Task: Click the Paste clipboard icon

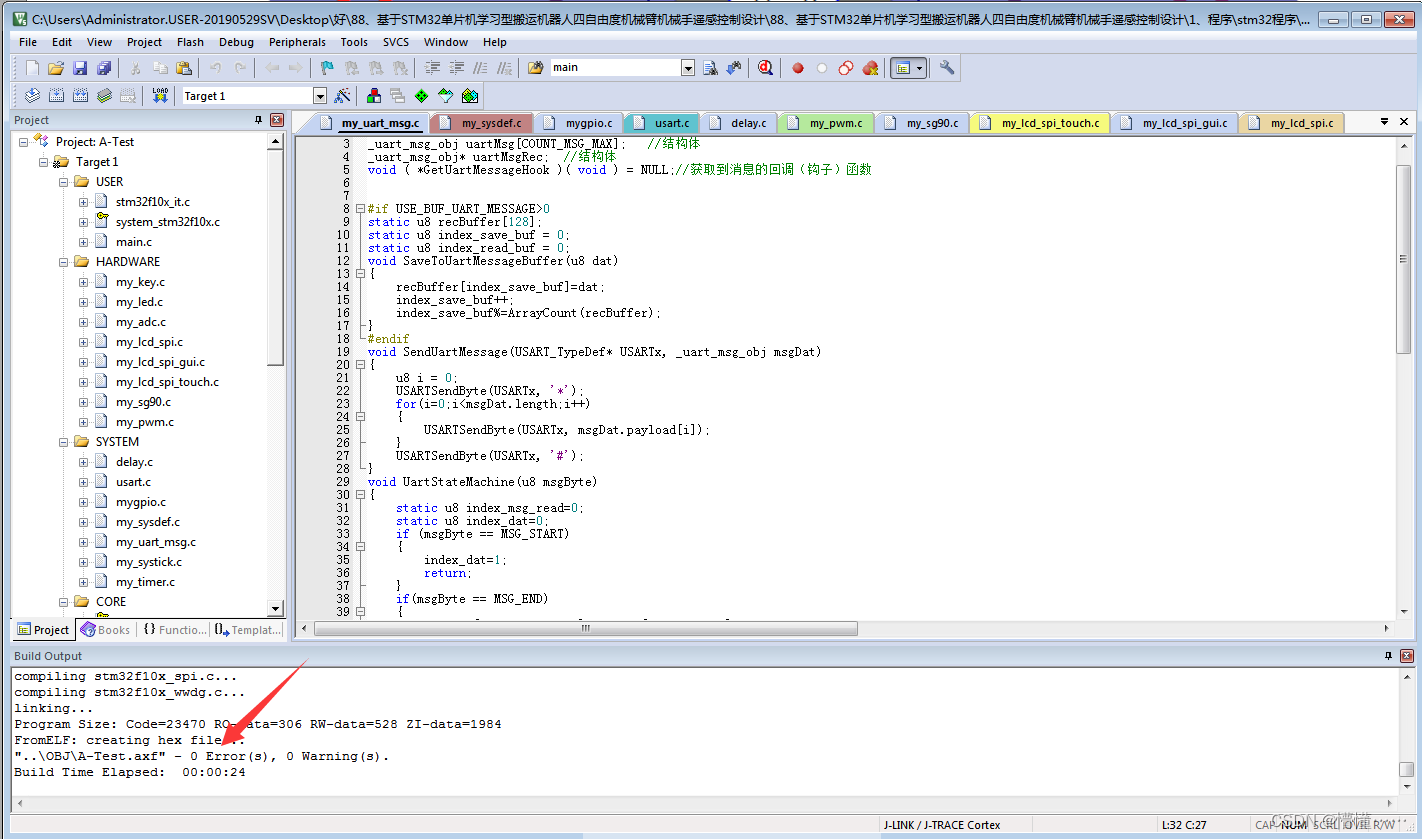Action: 184,68
